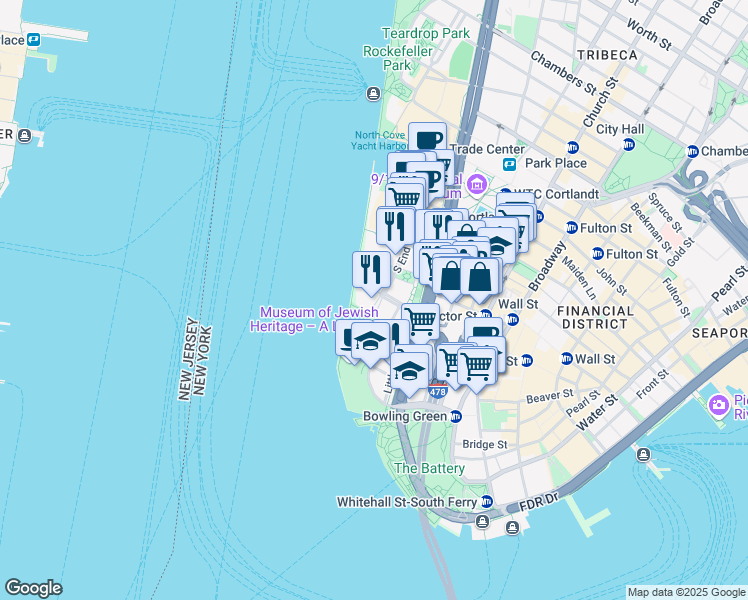Select the subway icon left of Park Place label
The image size is (748, 600).
tap(572, 147)
